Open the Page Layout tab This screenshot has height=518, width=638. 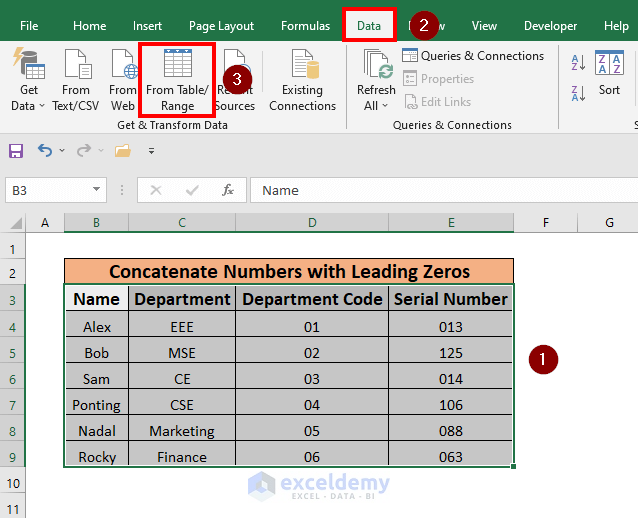[221, 26]
